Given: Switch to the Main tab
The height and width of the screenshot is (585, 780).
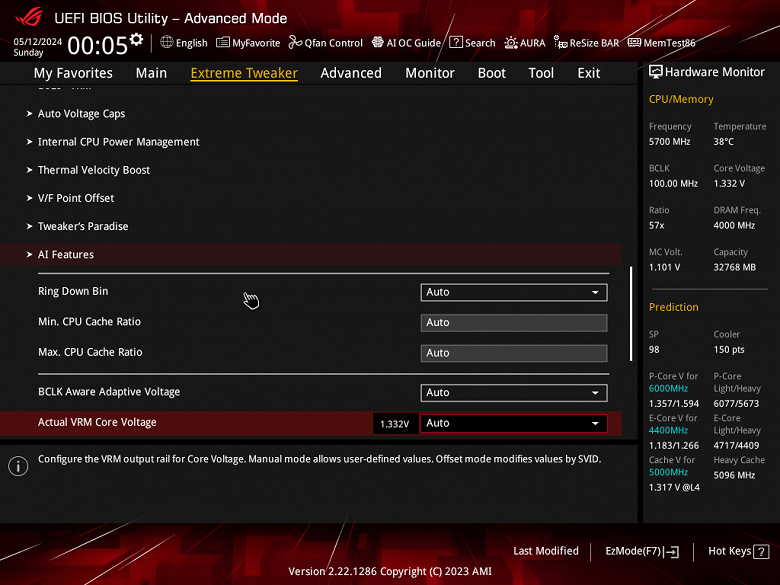Looking at the screenshot, I should (151, 73).
